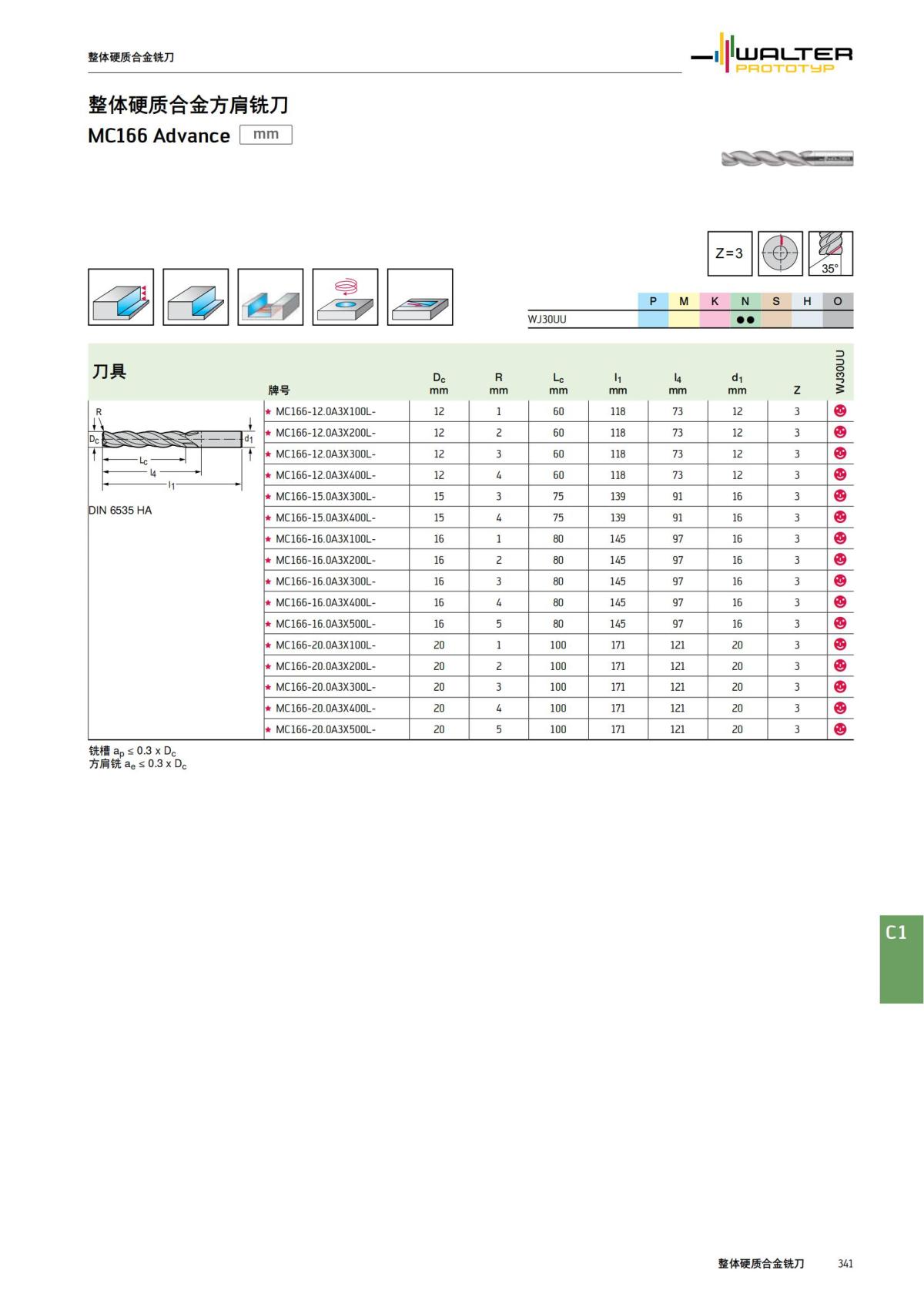Click the center-cutting end face icon

[x=780, y=253]
